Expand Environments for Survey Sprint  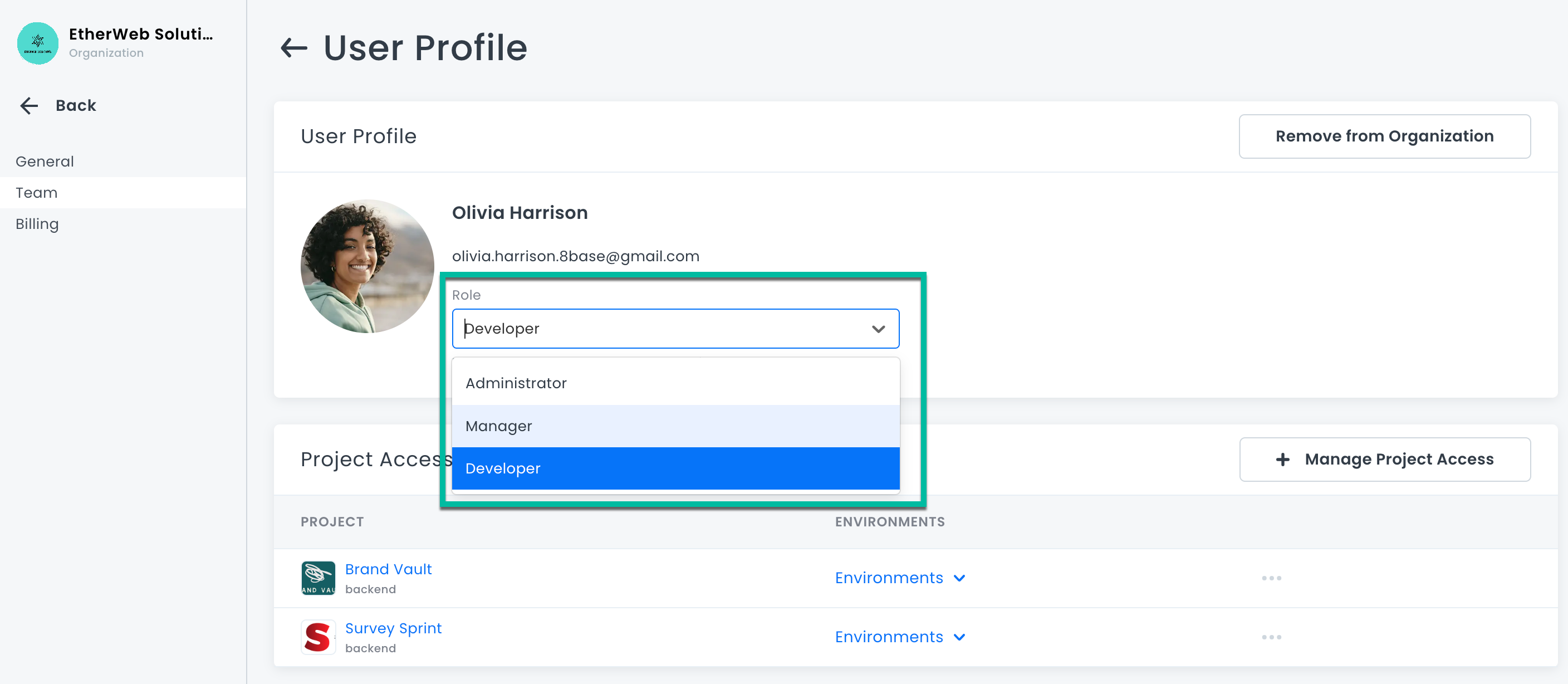900,637
